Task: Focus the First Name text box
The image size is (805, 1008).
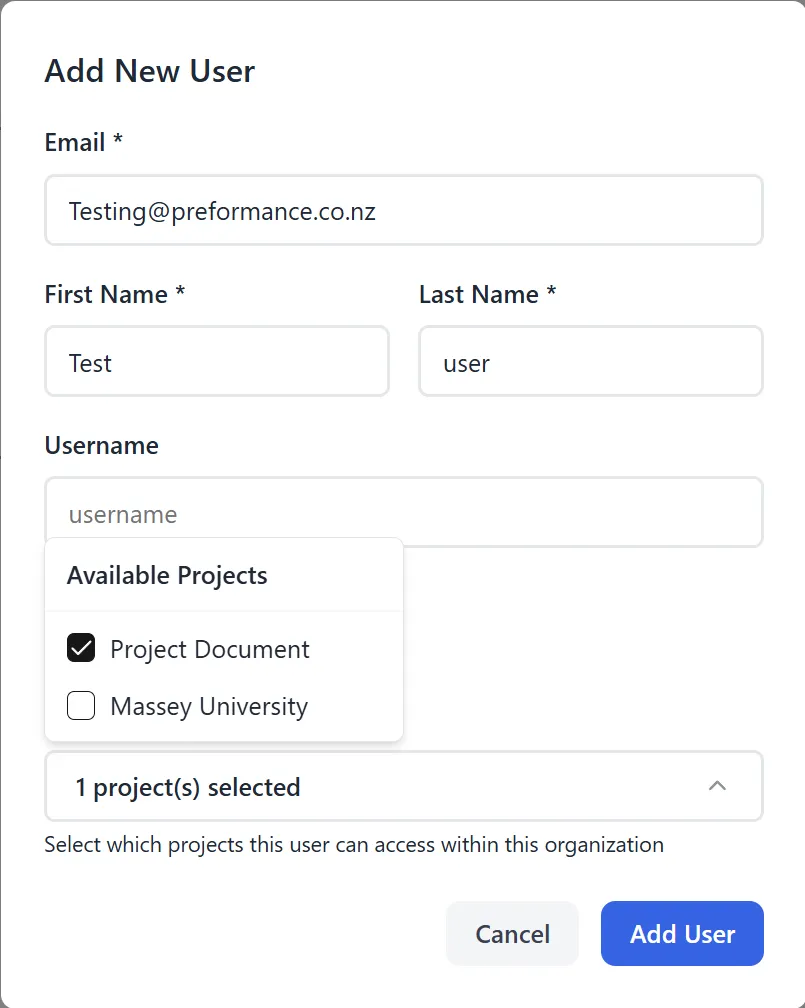Action: 216,361
